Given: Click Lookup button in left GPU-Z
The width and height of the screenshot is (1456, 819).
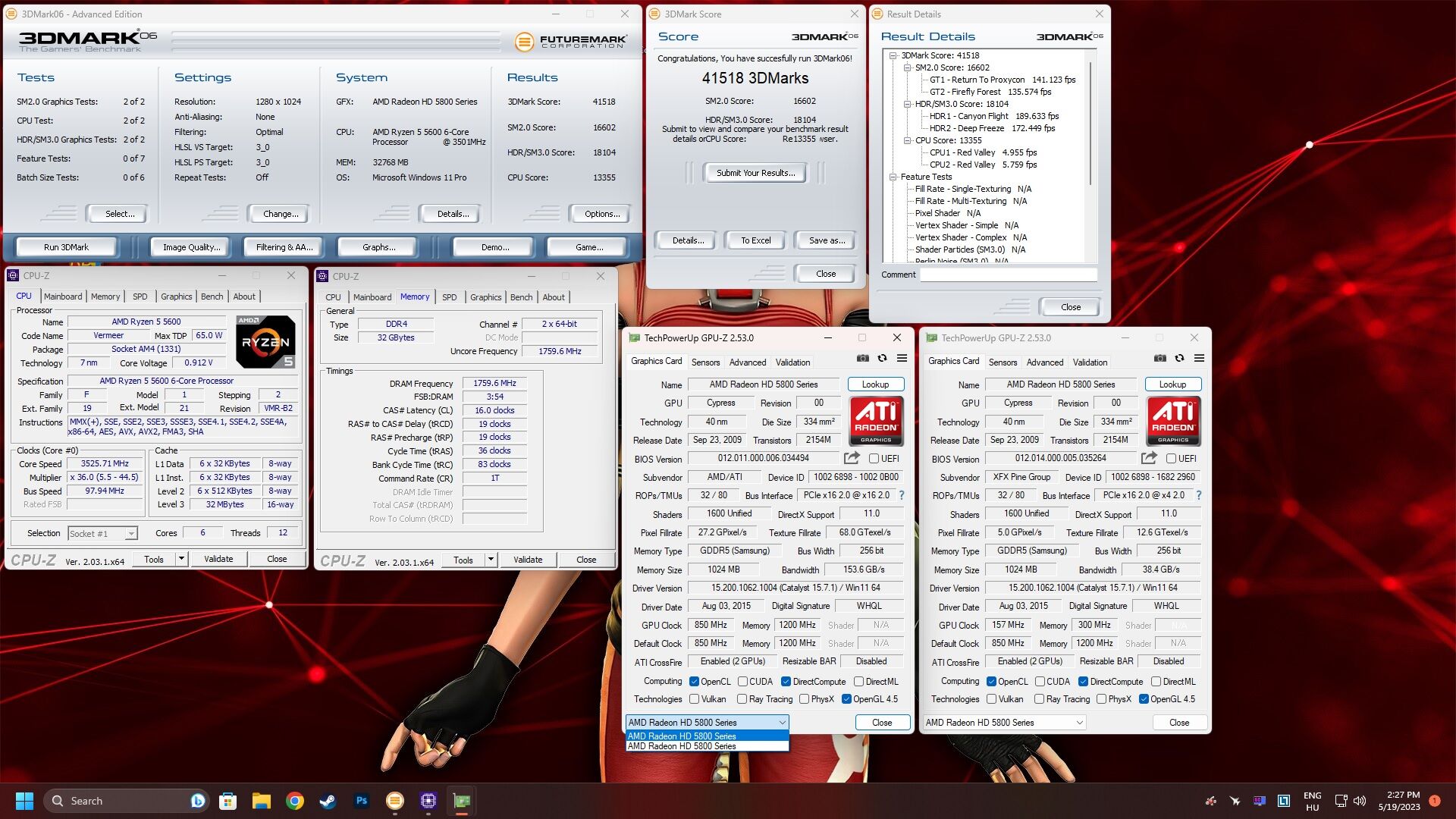Looking at the screenshot, I should [x=875, y=384].
